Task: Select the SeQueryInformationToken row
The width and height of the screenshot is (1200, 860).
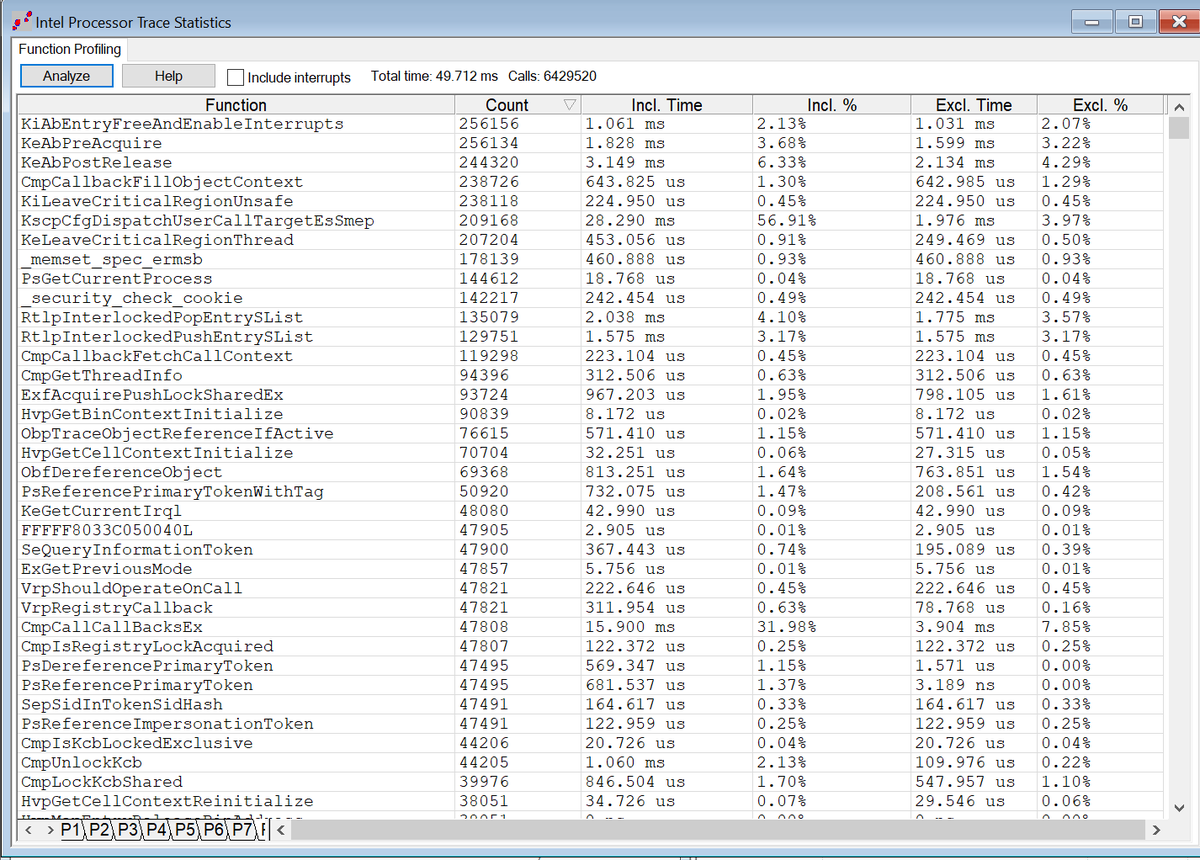Action: click(x=592, y=550)
